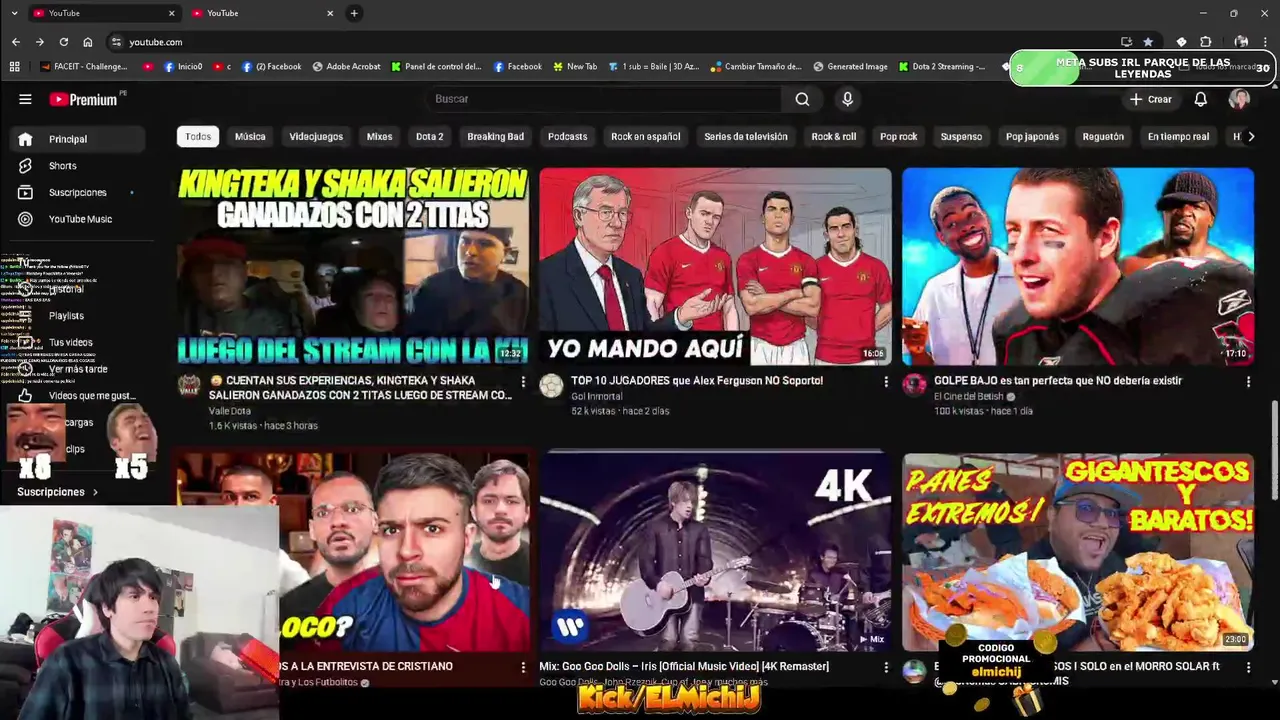Open the KINGTEKA Y SHAKA video options menu
The image size is (1280, 720).
522,382
